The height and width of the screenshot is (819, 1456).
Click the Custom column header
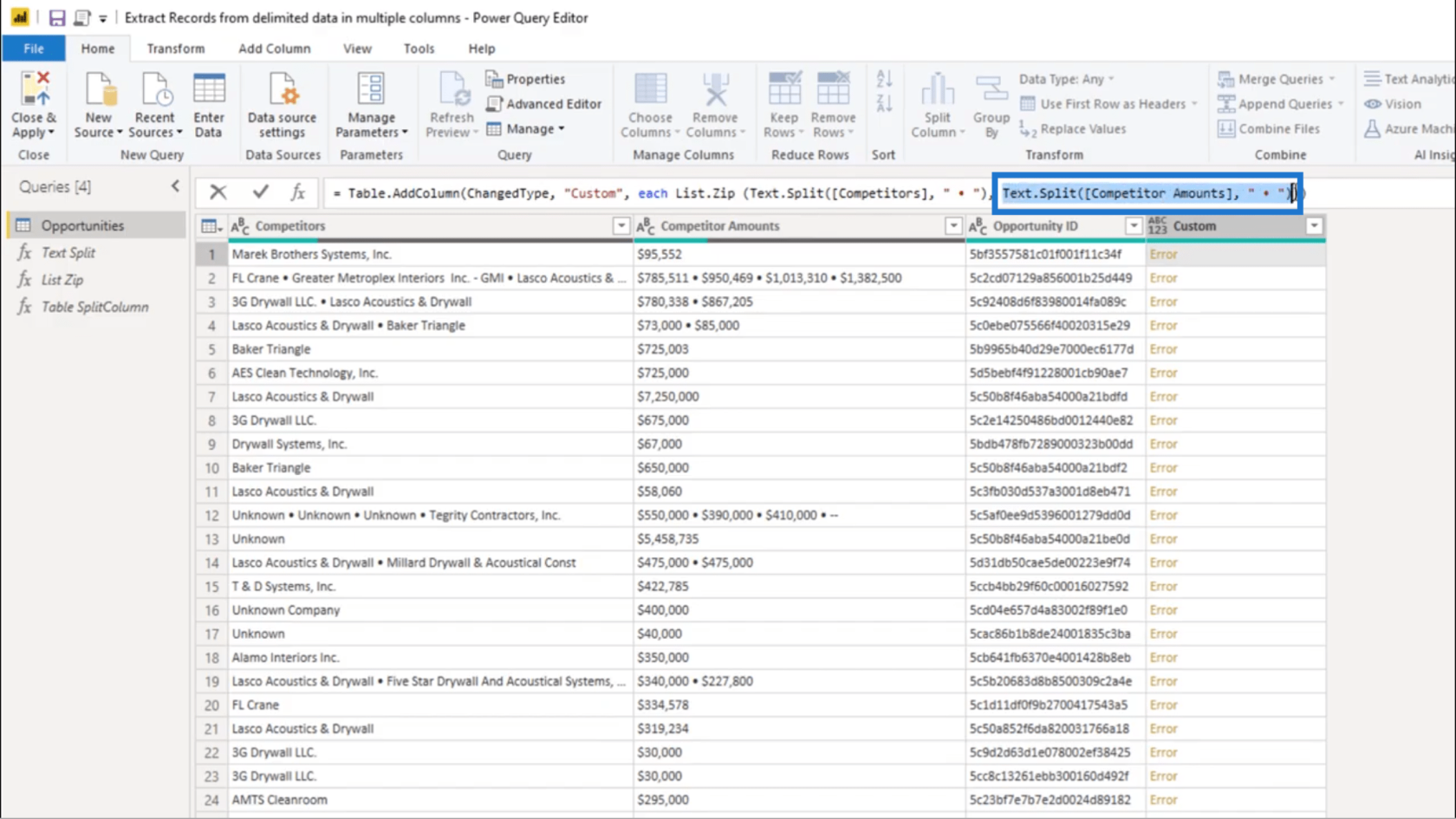coord(1235,226)
